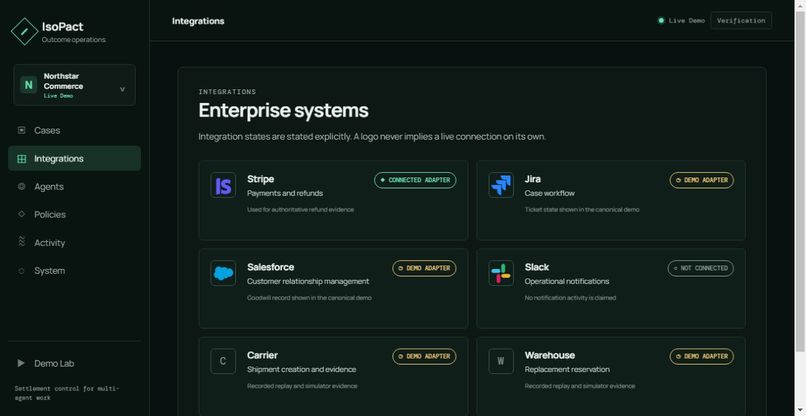806x416 pixels.
Task: Click the Jira Demo Adapter badge
Action: [x=701, y=180]
